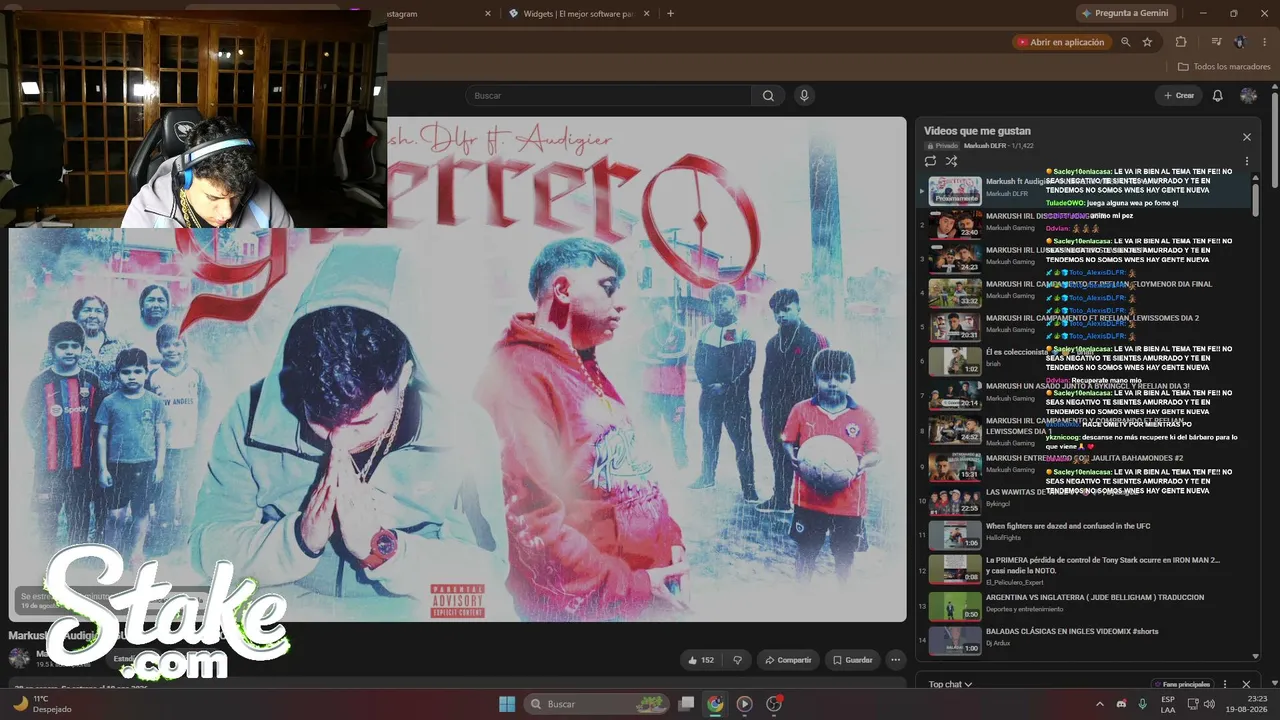Play the 23:40 playlist video

(x=955, y=224)
